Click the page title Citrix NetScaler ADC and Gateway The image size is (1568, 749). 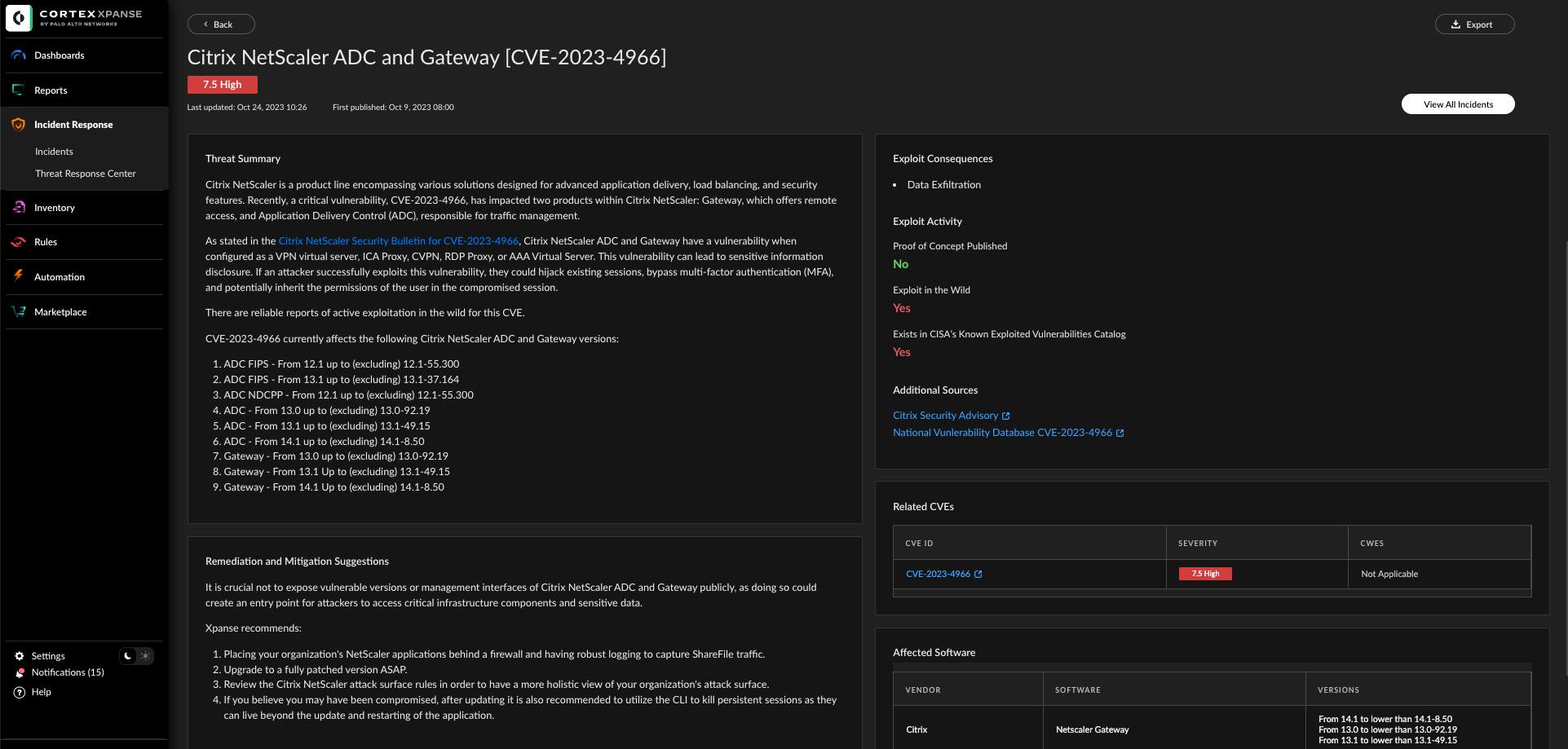click(x=426, y=57)
